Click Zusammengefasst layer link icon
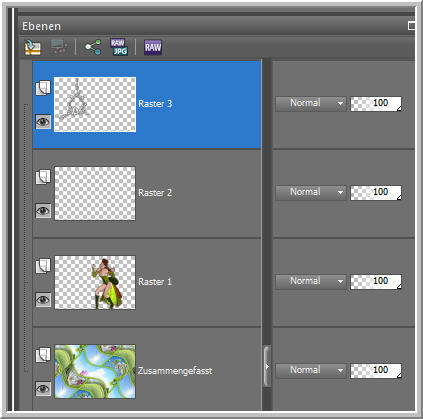423x419 pixels. tap(43, 355)
